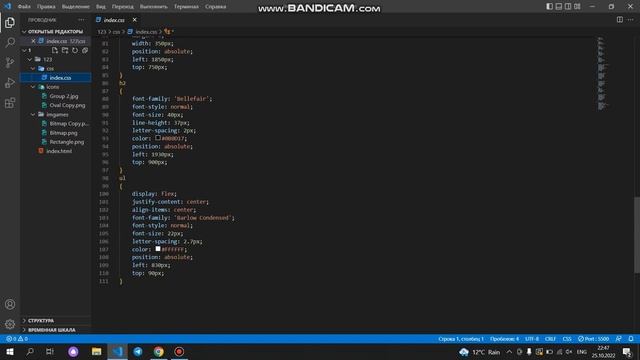Viewport: 640px width, 360px height.
Task: Change the CSS language mode
Action: (567, 339)
